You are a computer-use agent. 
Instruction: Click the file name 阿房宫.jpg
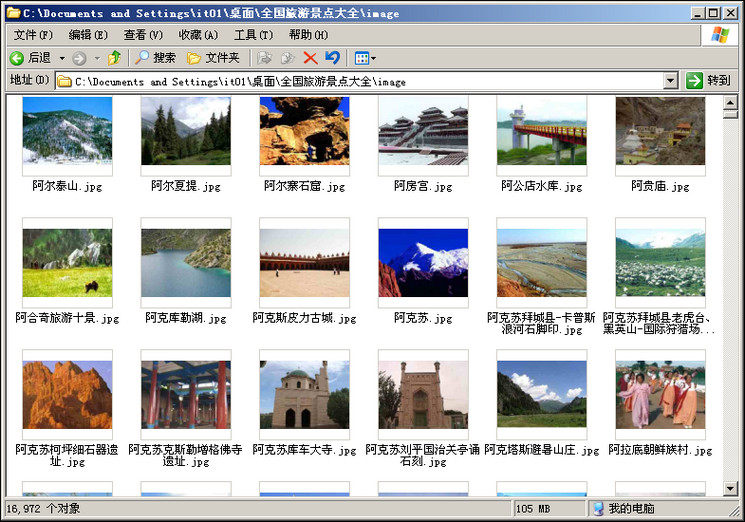423,186
